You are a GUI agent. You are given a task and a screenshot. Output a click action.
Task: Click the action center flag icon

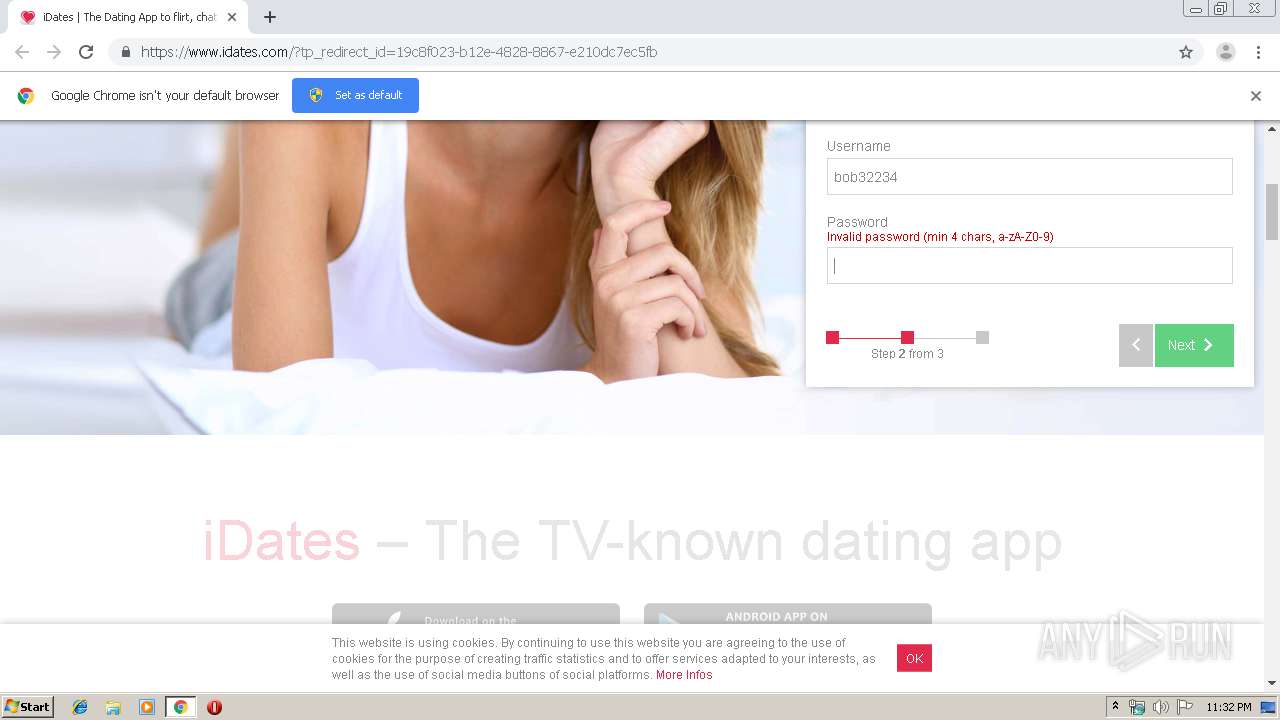[1185, 707]
